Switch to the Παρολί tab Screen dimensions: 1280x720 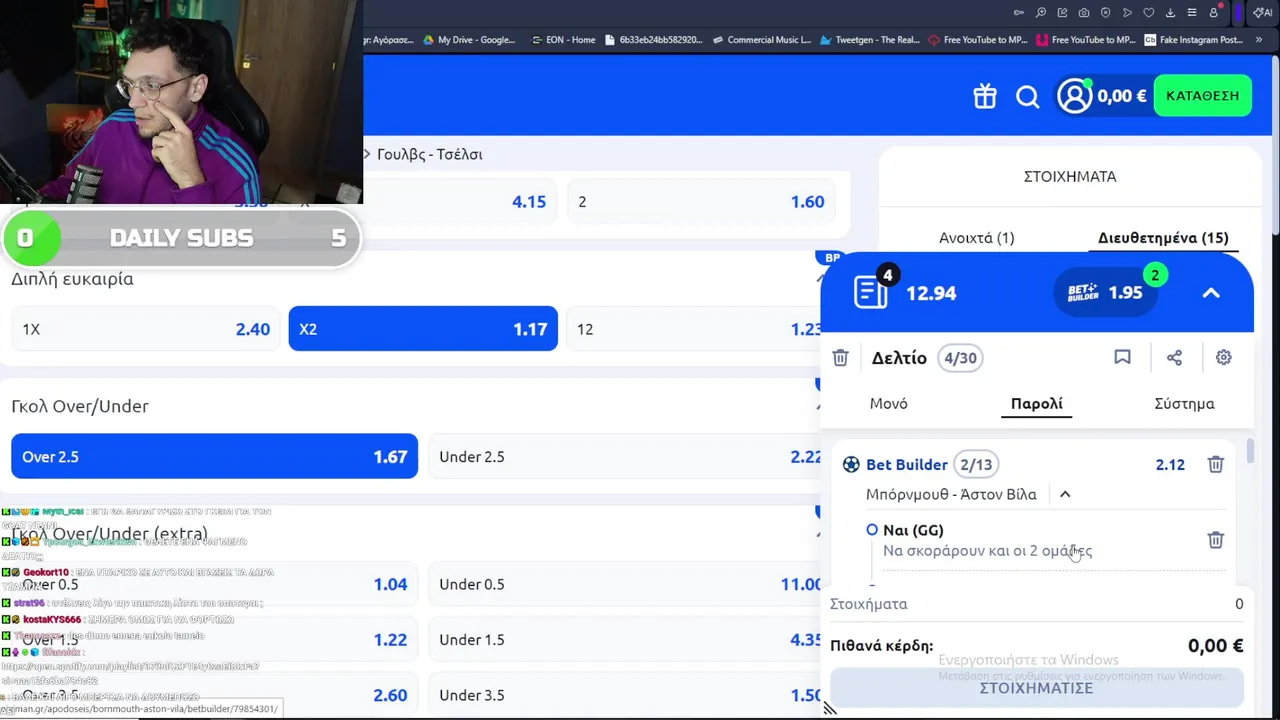coord(1036,404)
